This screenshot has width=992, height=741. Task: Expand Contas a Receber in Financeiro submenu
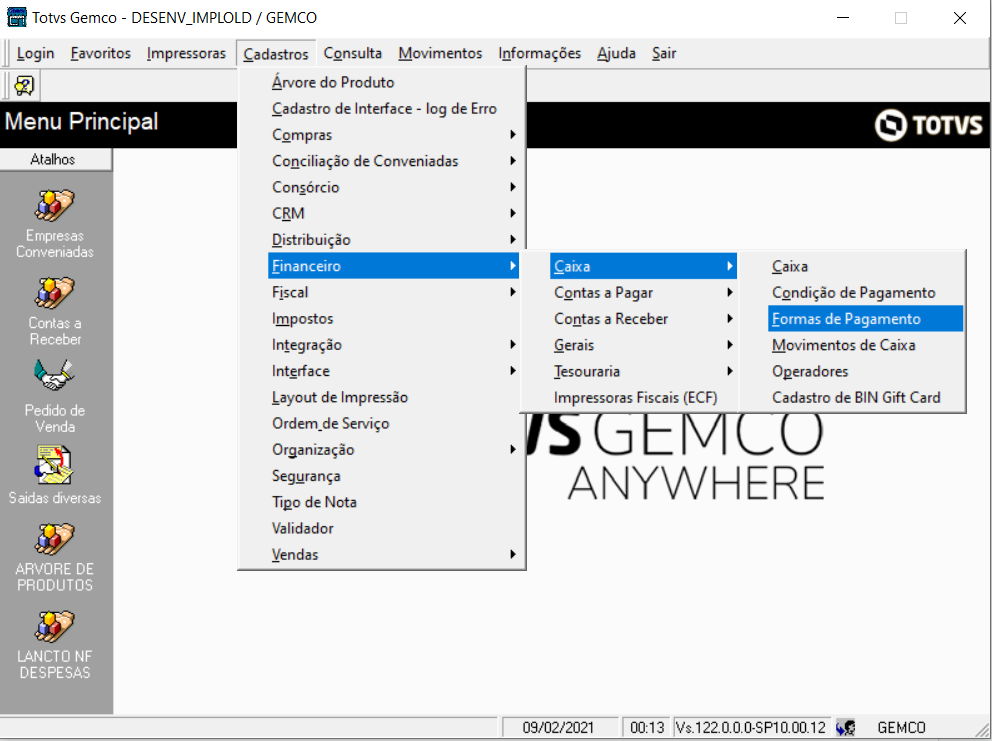click(x=643, y=319)
